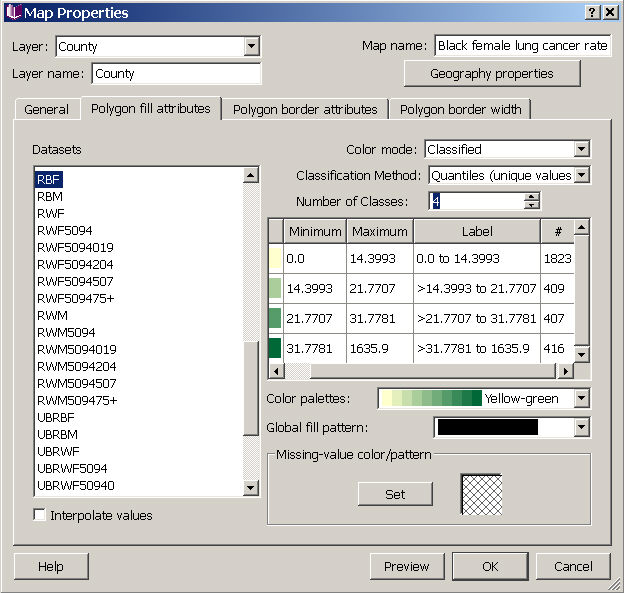Click the missing-value crosshatch pattern preview
The width and height of the screenshot is (624, 593).
pyautogui.click(x=480, y=494)
